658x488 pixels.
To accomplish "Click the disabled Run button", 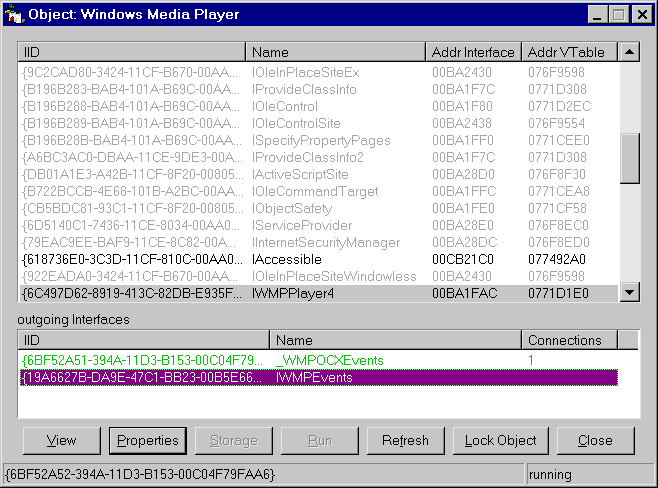I will pyautogui.click(x=320, y=441).
